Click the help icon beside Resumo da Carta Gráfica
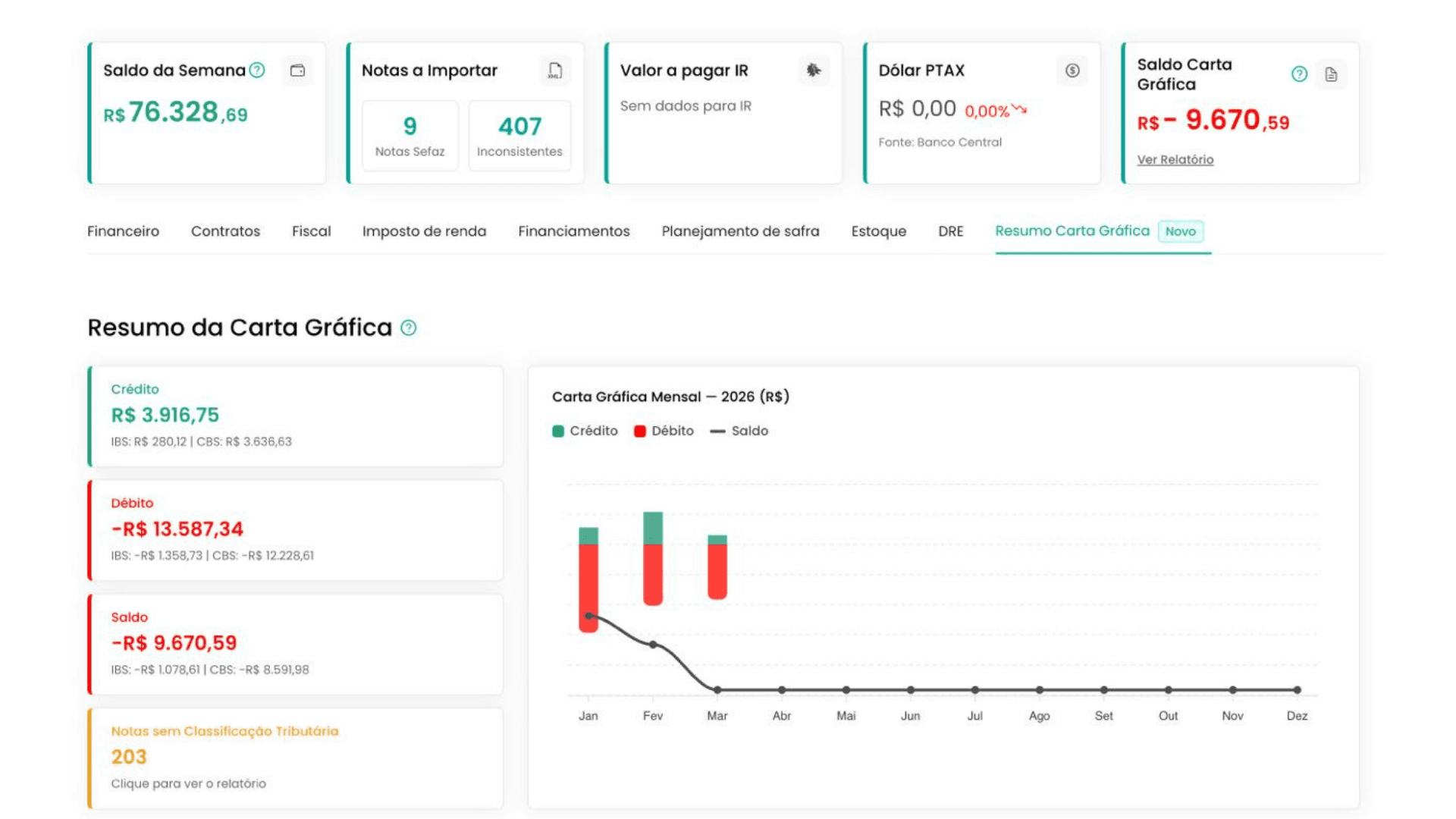 pyautogui.click(x=408, y=328)
